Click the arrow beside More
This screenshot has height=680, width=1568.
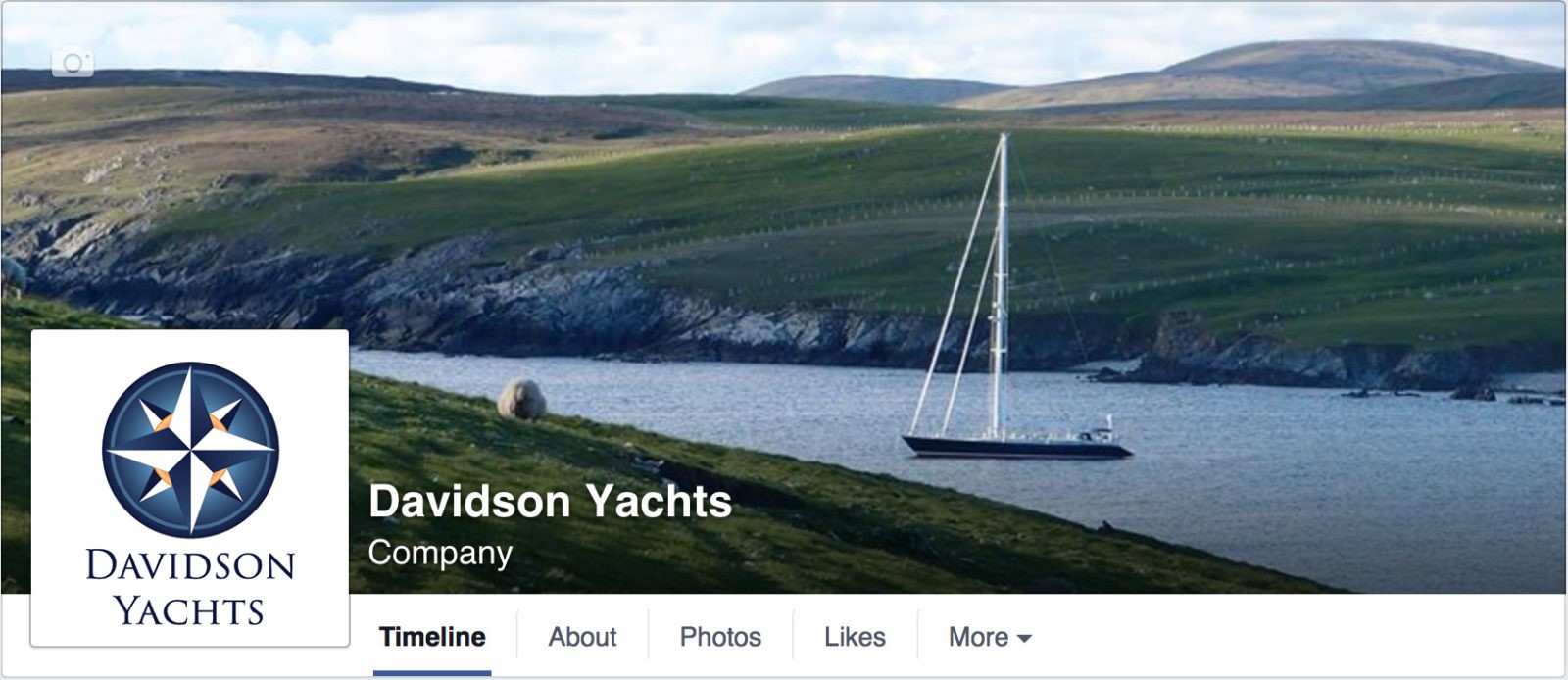[x=1024, y=639]
